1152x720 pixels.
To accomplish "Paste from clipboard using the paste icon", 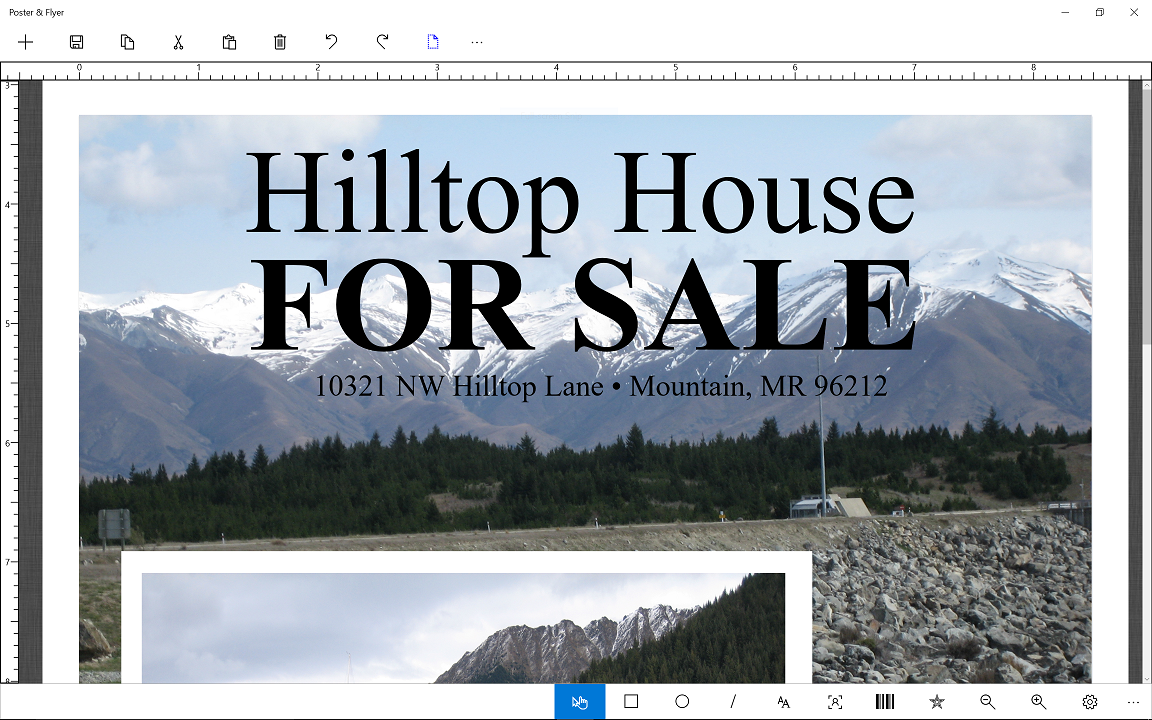I will 229,42.
